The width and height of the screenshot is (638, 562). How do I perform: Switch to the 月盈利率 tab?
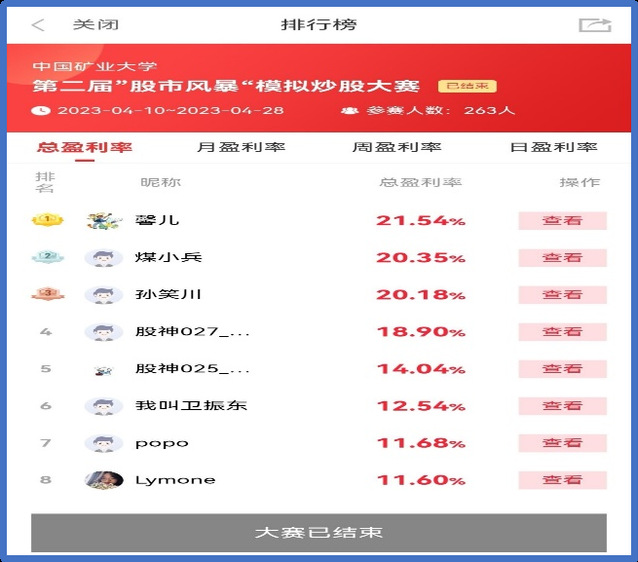(241, 147)
